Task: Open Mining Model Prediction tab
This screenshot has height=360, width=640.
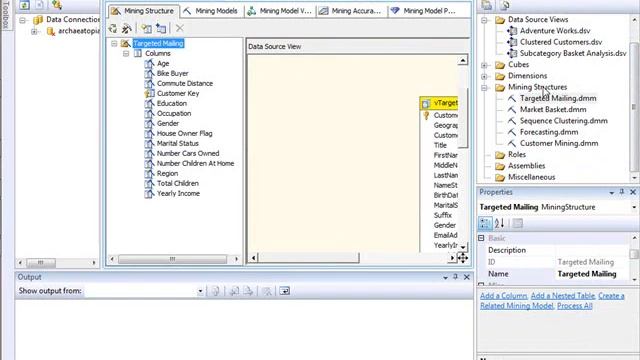Action: tap(423, 11)
